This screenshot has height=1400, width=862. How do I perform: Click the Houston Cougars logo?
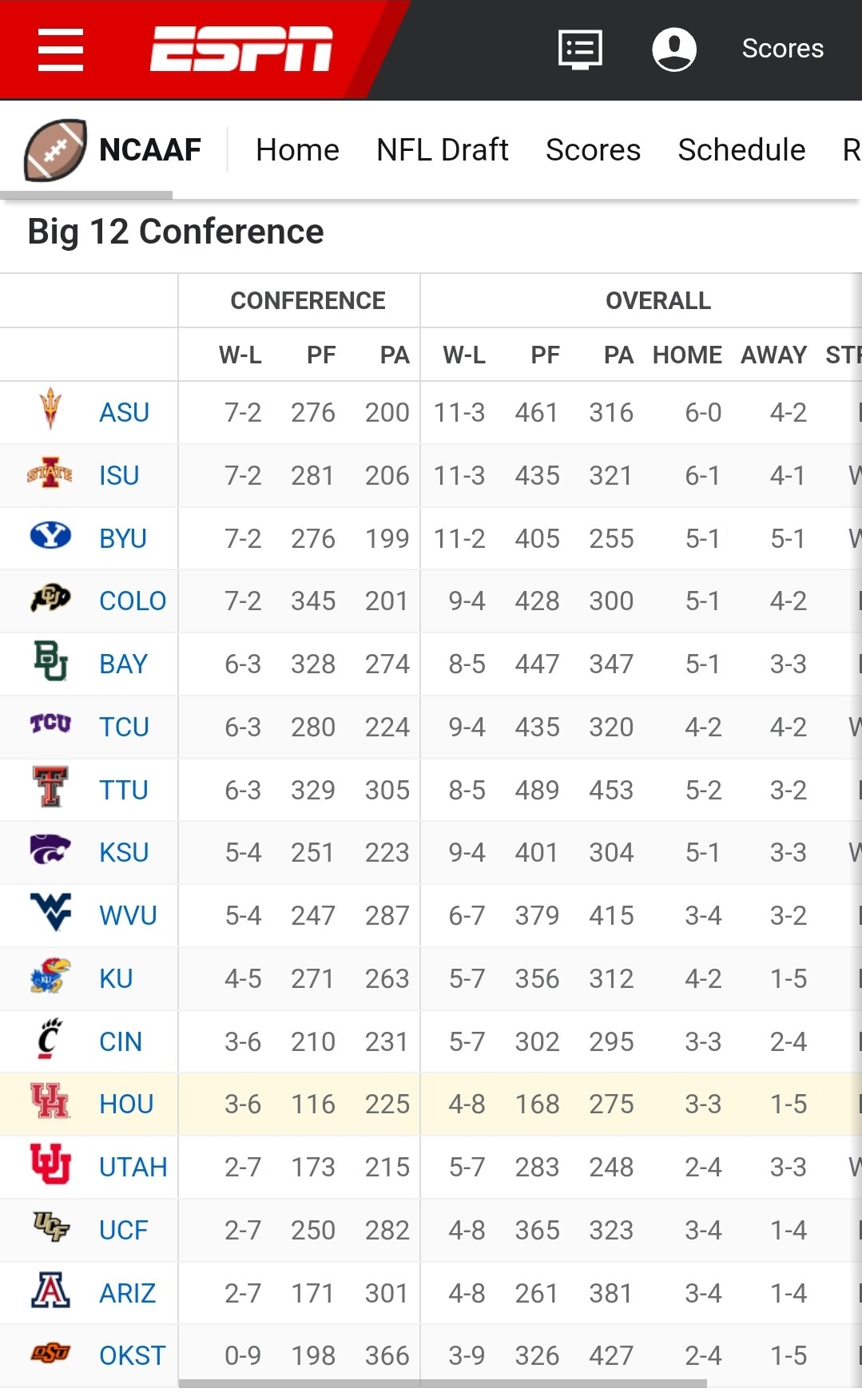[x=50, y=1101]
